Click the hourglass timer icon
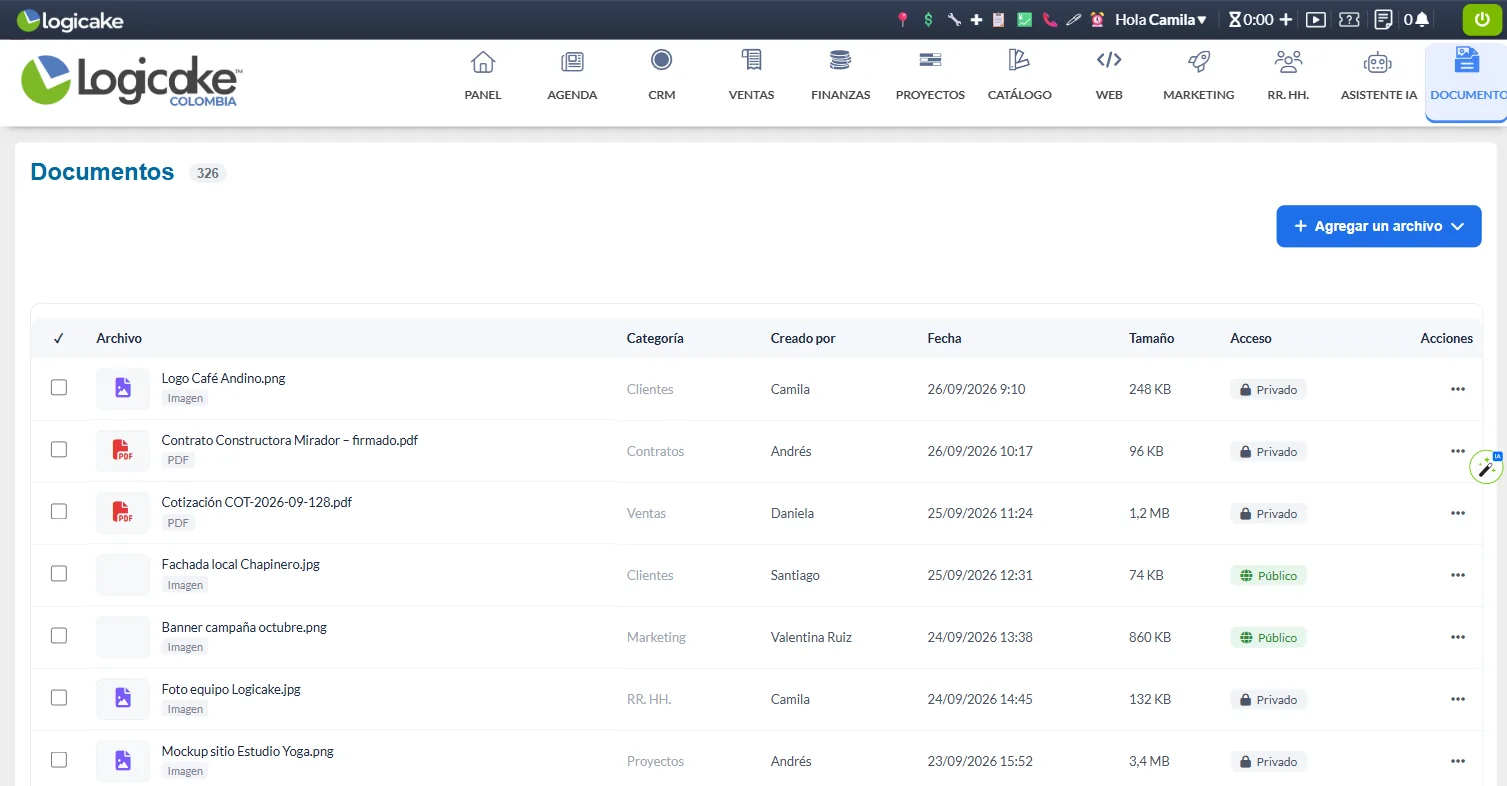 coord(1235,19)
